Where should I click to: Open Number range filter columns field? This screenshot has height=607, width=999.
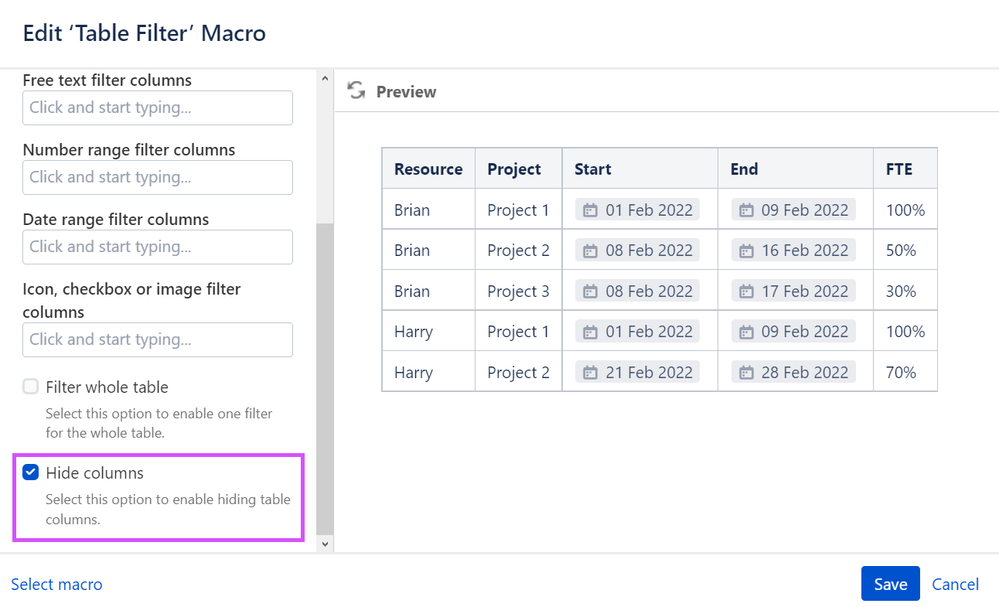tap(157, 177)
